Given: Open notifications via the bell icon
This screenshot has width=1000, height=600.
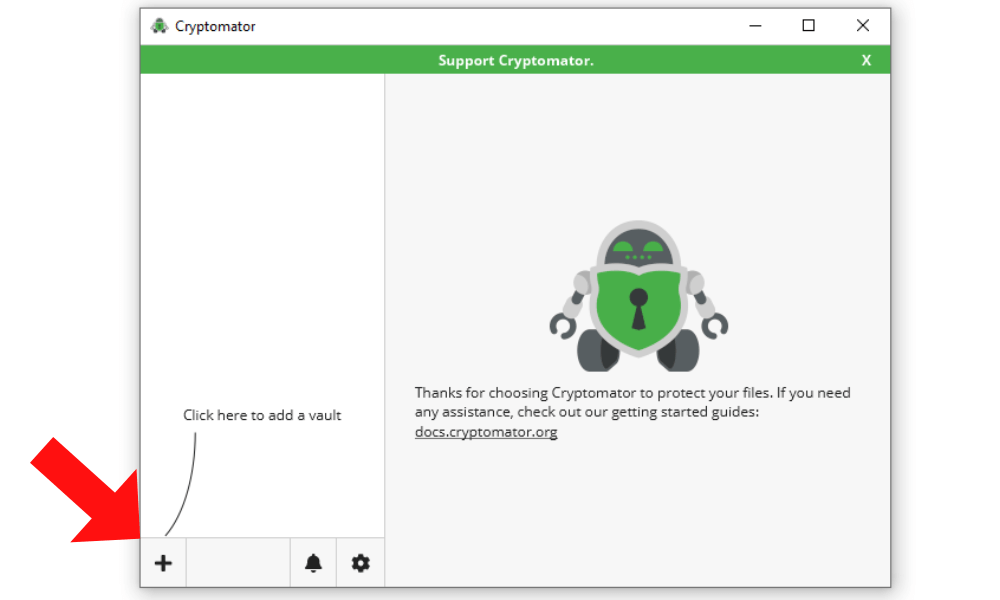Looking at the screenshot, I should point(313,563).
